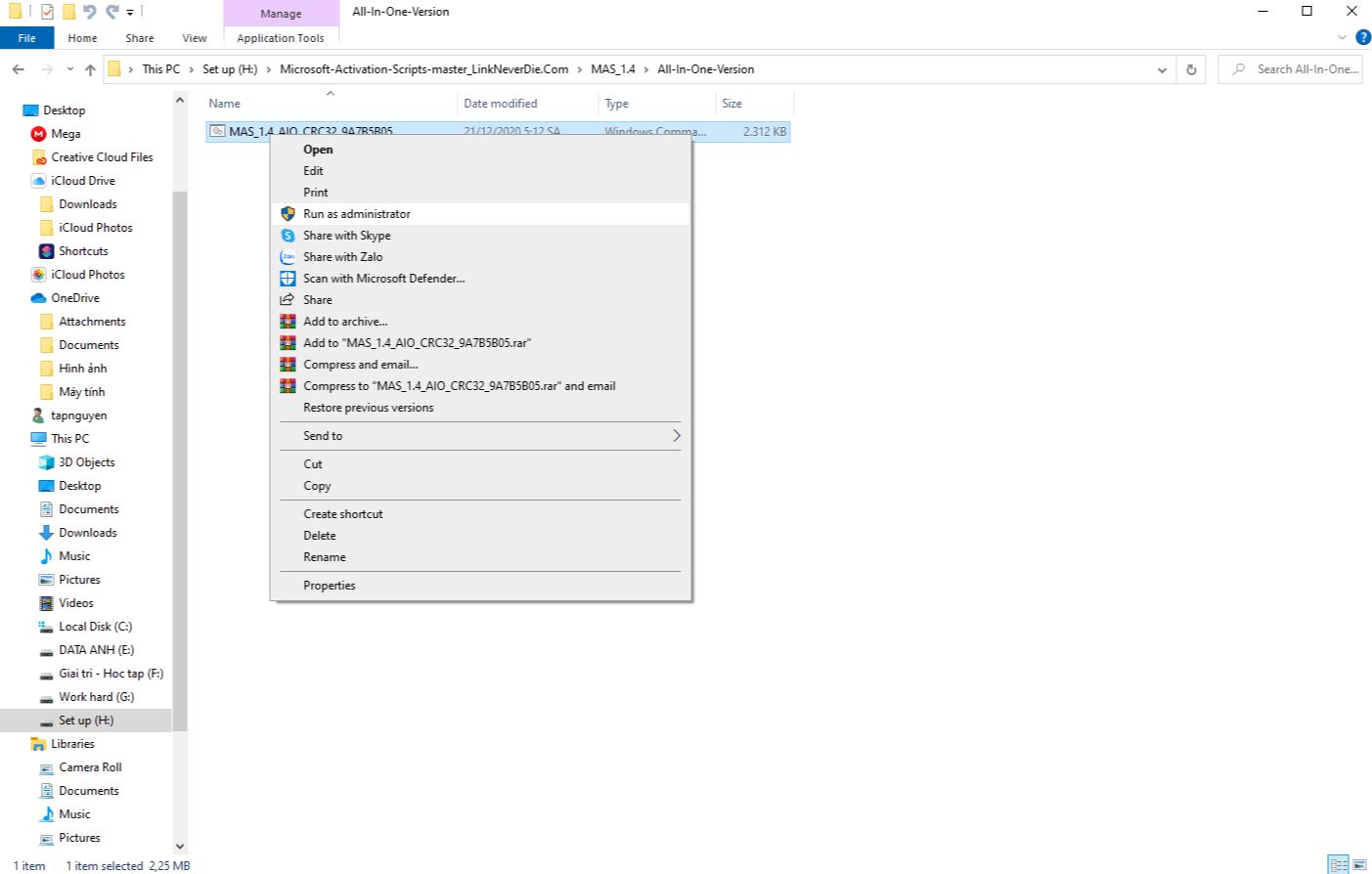Click the Back navigation arrow

17,69
